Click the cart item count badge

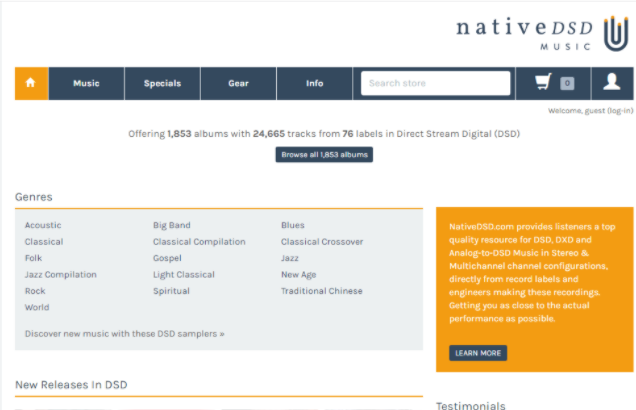point(567,84)
